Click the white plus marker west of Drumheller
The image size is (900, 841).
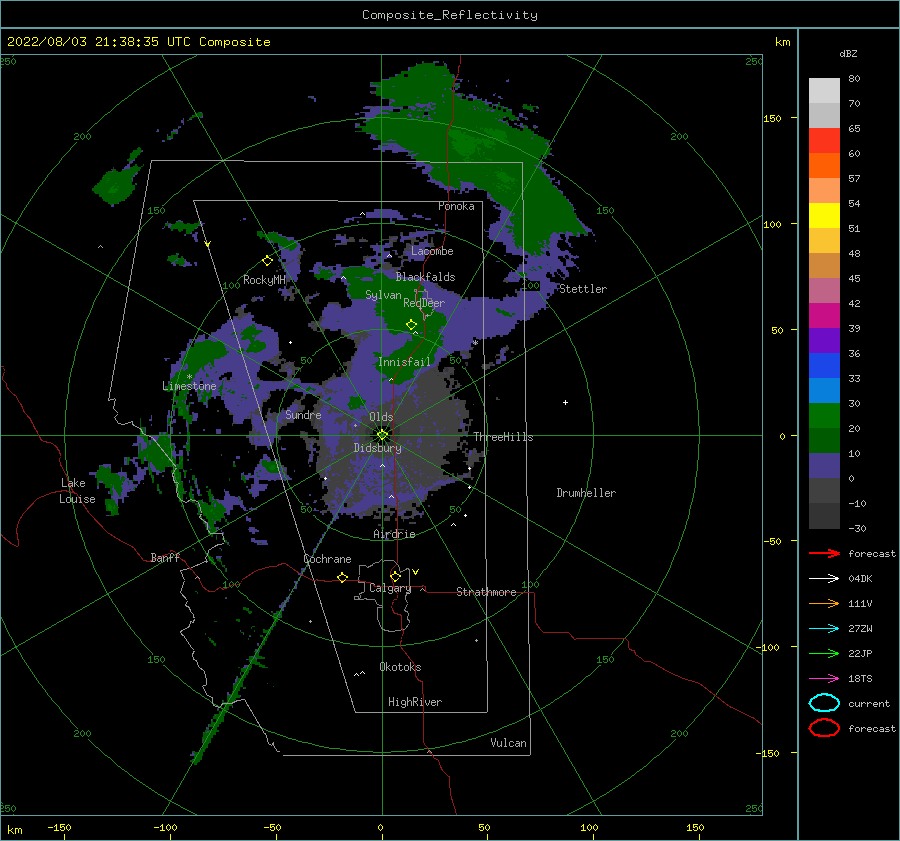(x=565, y=402)
